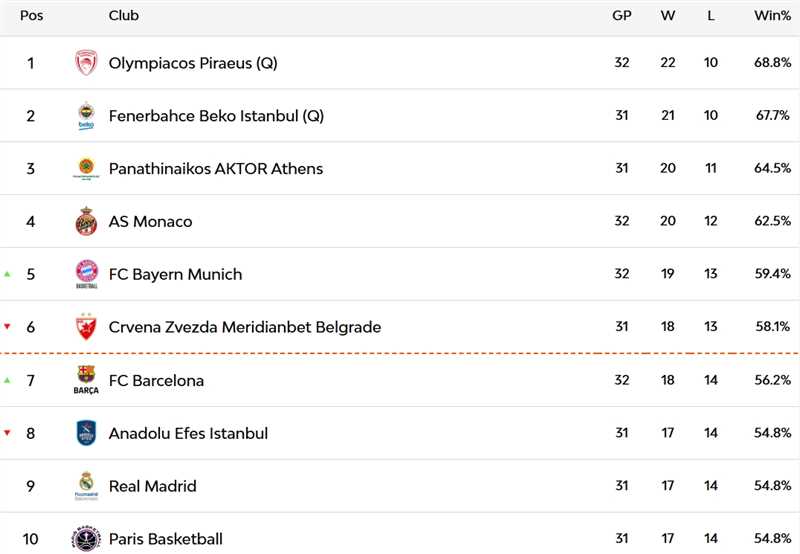Click the Paris Basketball logo

(x=86, y=538)
